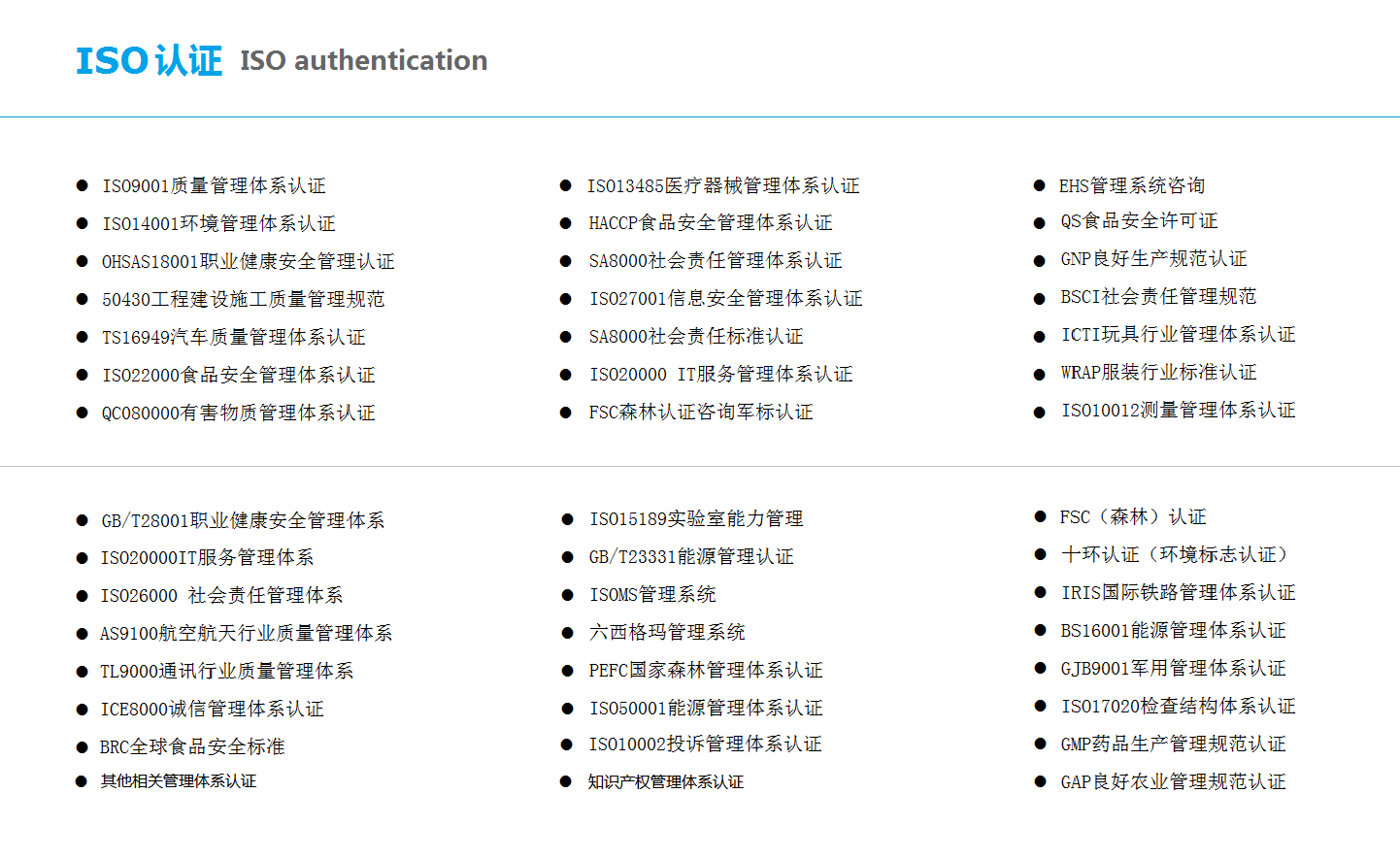1400x860 pixels.
Task: Click 知识产权管理体系认证
Action: click(665, 781)
